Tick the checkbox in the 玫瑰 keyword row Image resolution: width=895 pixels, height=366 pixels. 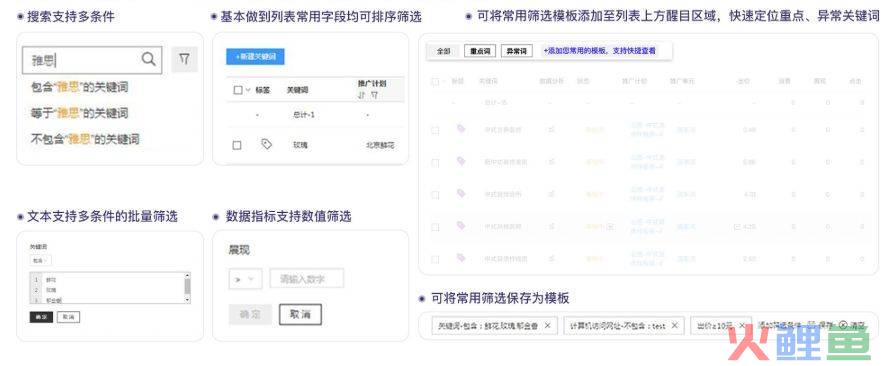[237, 145]
